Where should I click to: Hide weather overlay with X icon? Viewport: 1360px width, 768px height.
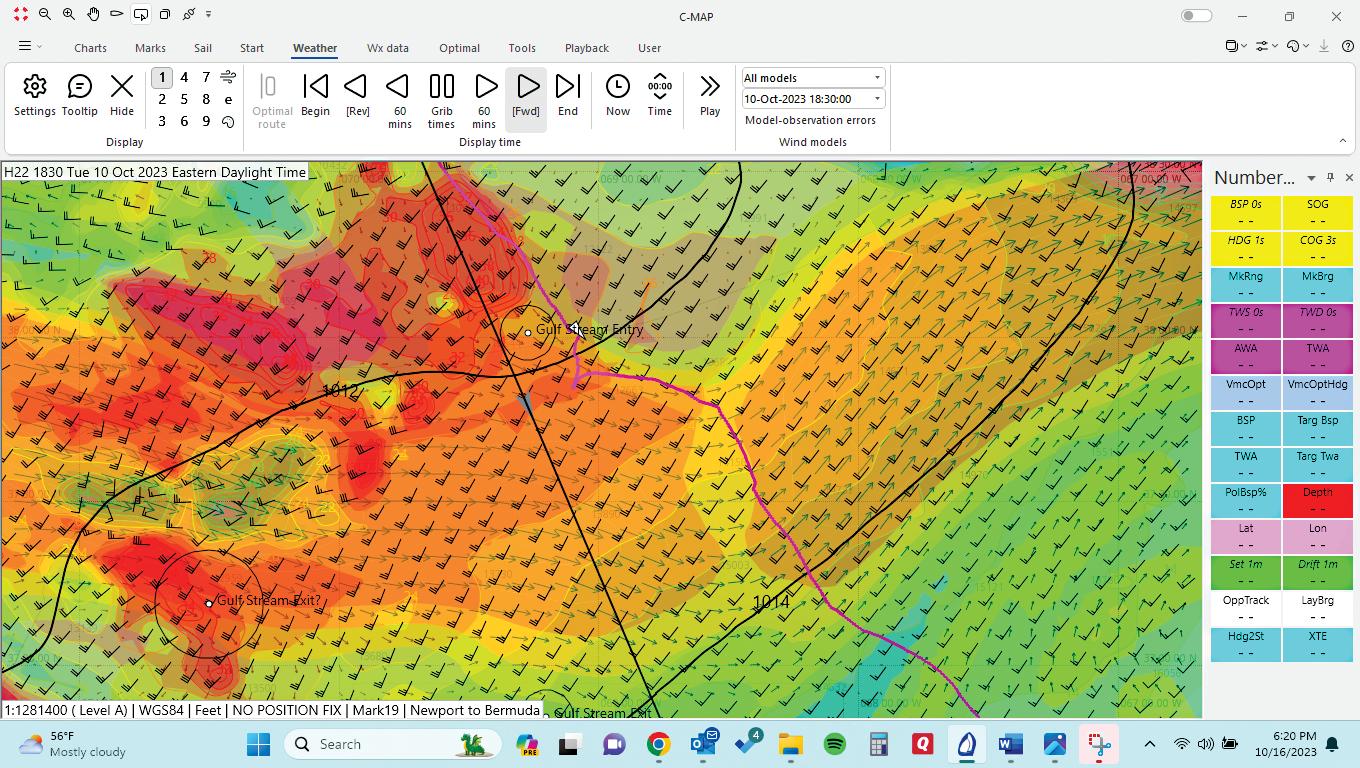point(122,95)
